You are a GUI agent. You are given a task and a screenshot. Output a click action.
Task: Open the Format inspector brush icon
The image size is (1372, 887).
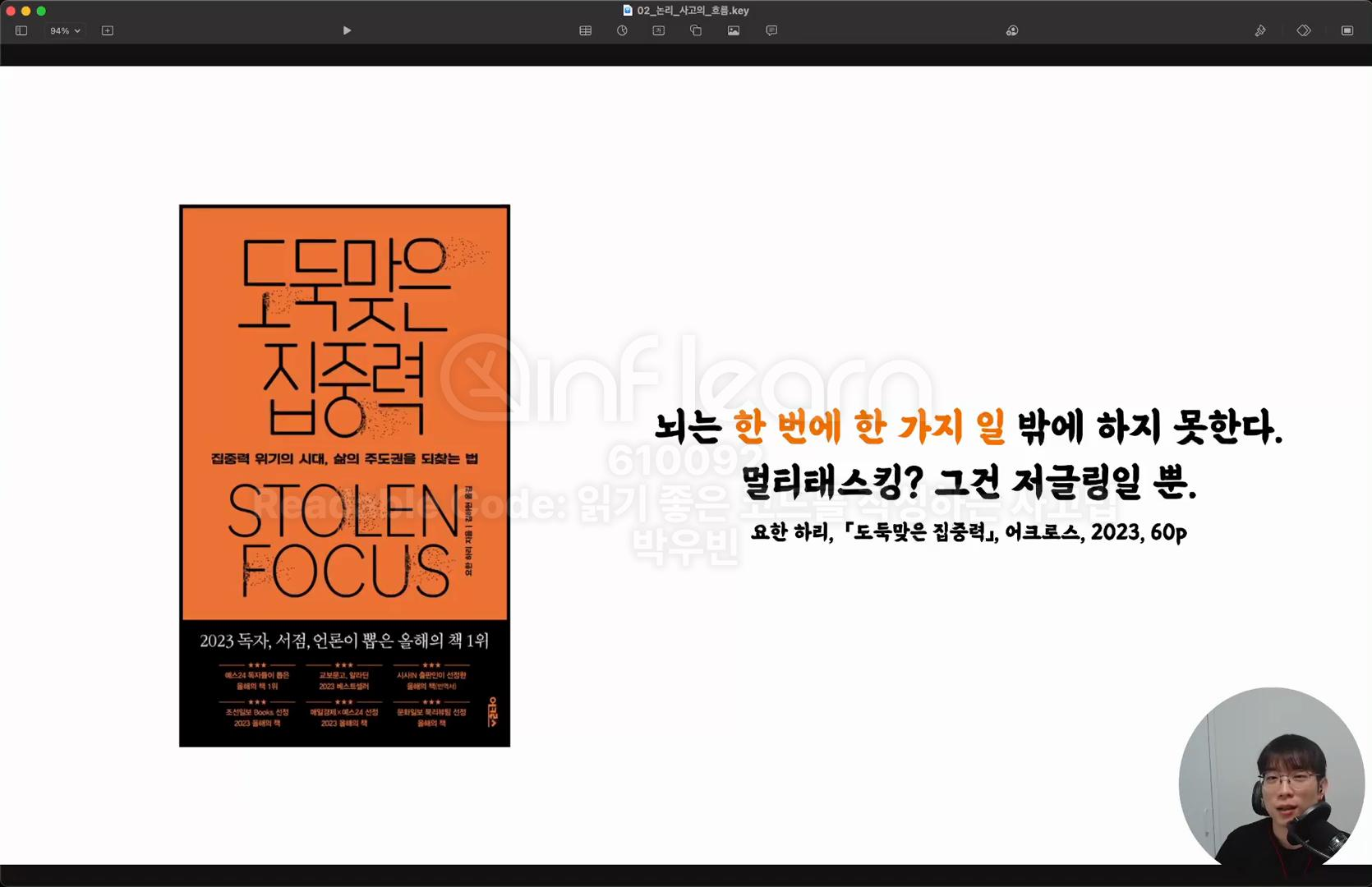[1260, 30]
